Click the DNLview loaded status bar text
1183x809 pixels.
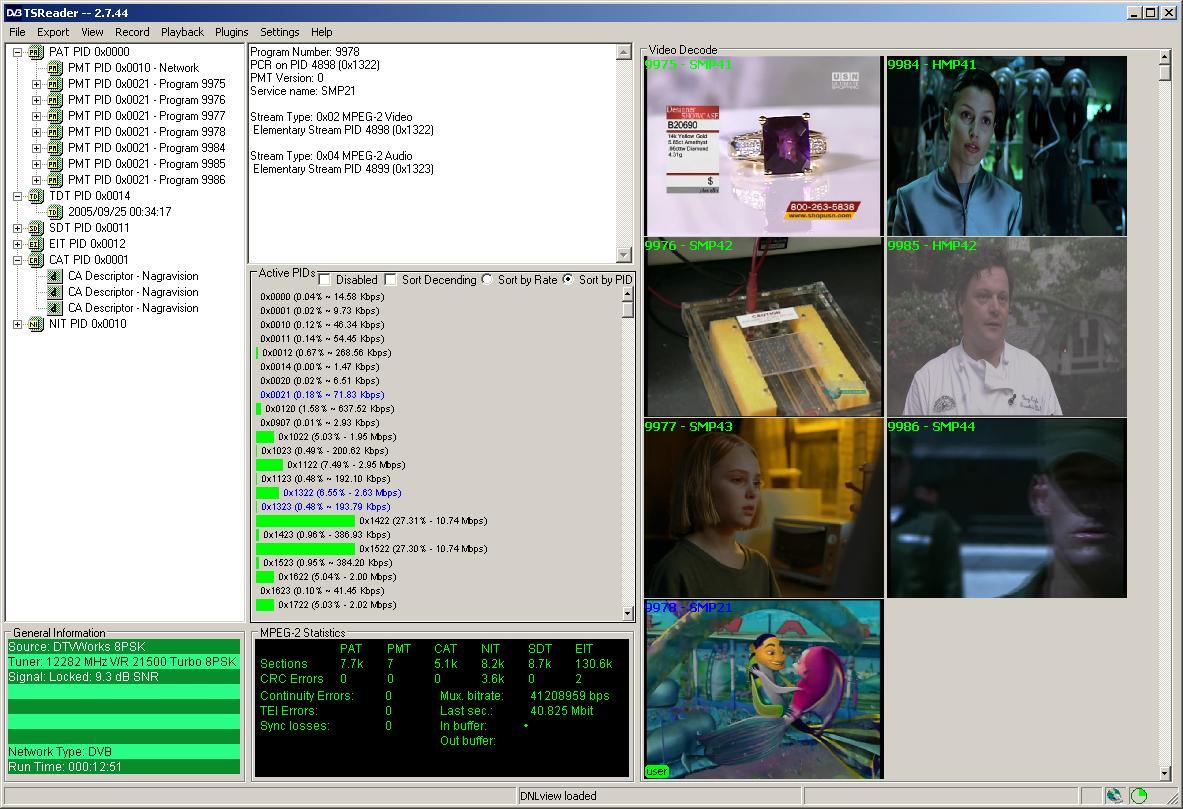click(x=558, y=795)
